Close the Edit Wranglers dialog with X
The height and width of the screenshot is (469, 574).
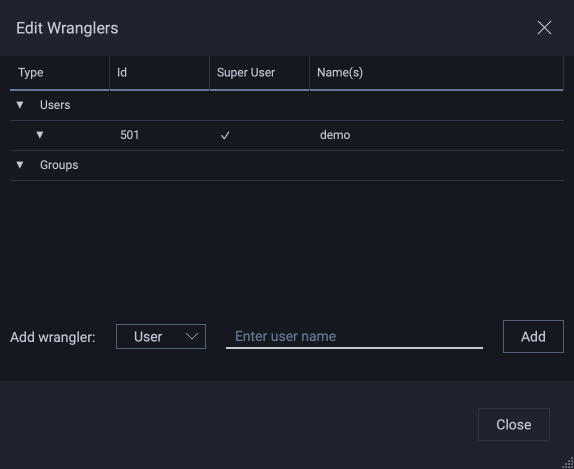[x=544, y=28]
